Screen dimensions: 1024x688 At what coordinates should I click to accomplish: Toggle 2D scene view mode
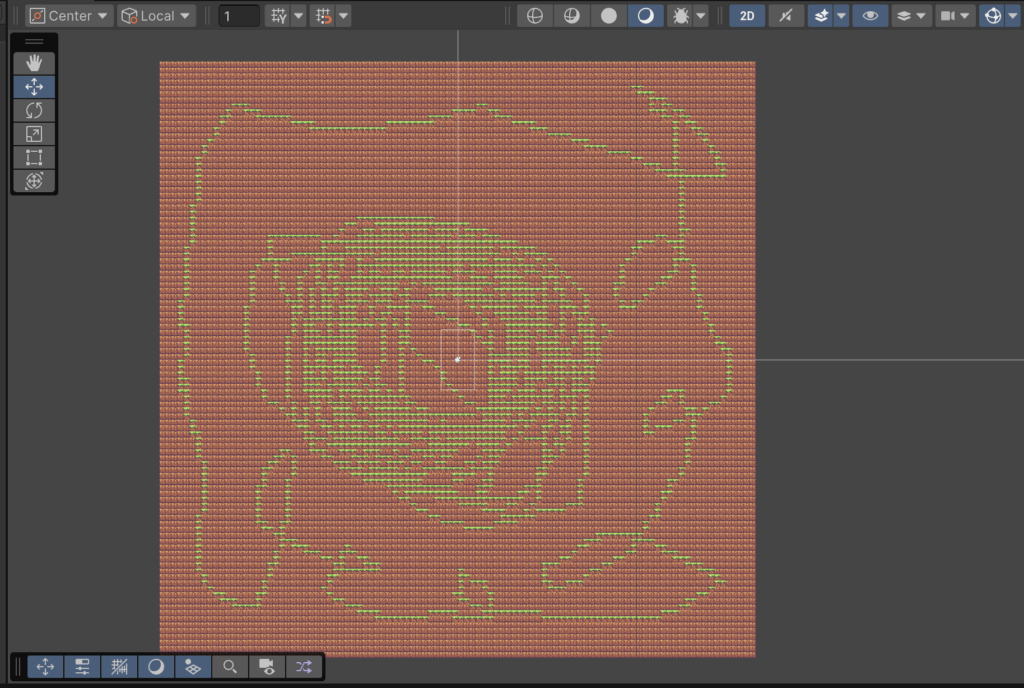pos(747,16)
